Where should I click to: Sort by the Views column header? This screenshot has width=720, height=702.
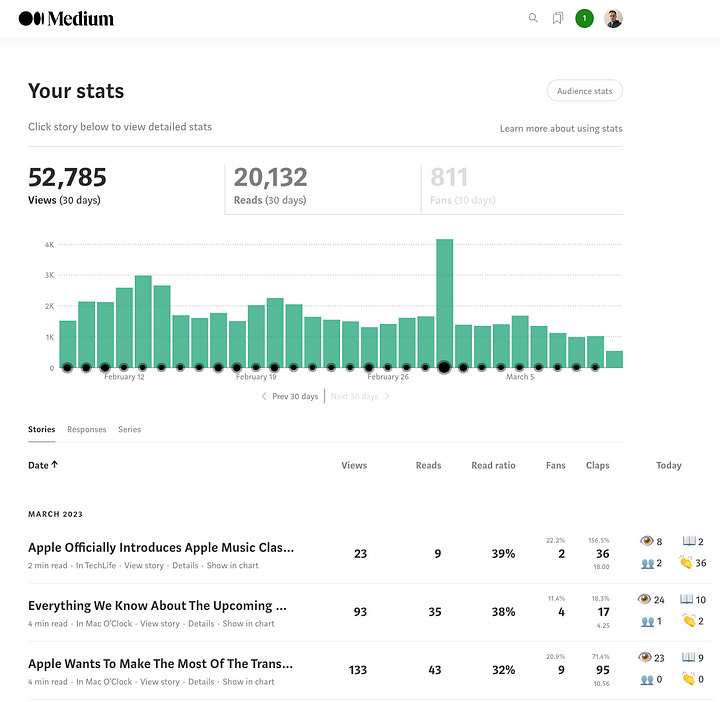tap(354, 465)
